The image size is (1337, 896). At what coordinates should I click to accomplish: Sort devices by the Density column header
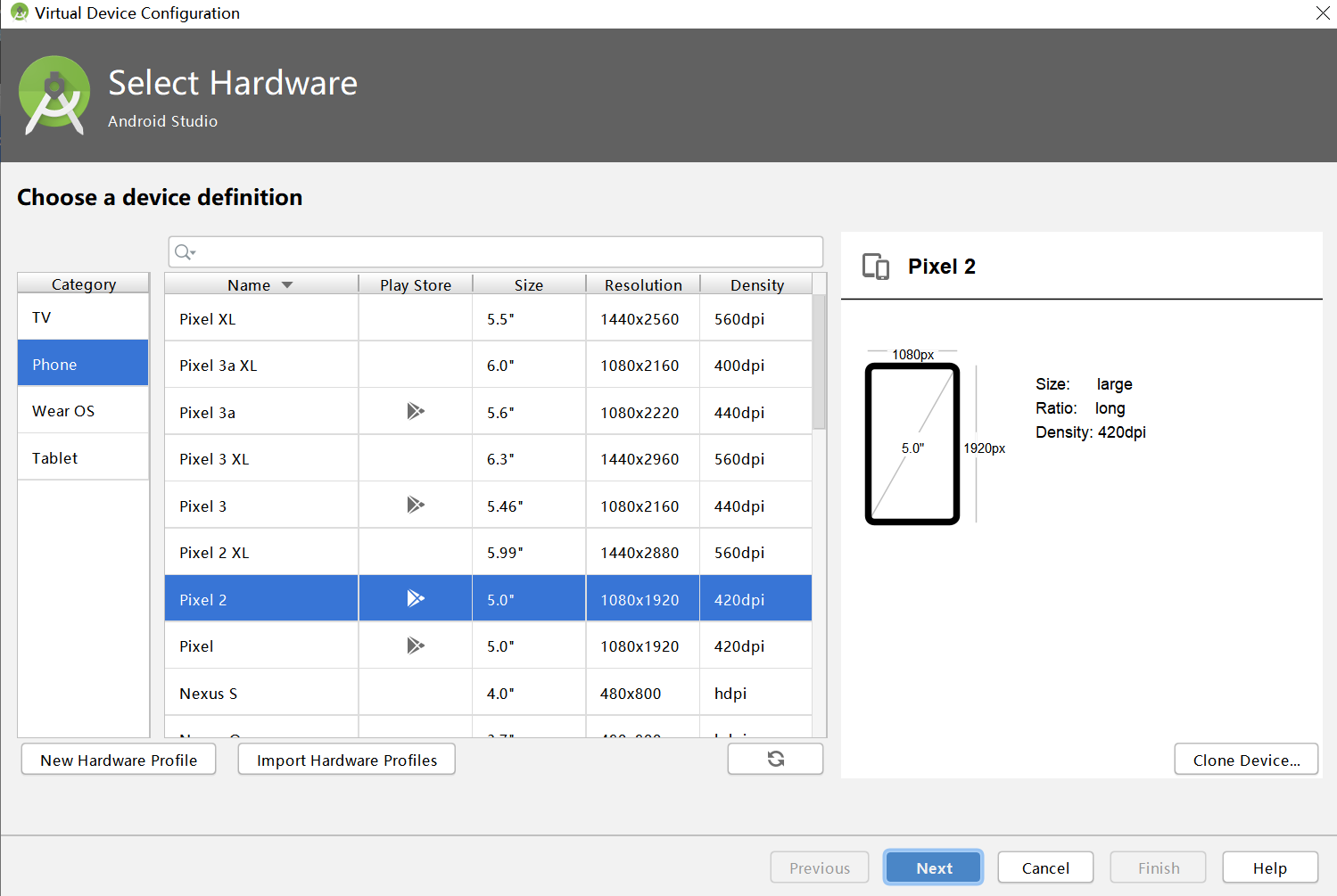757,285
